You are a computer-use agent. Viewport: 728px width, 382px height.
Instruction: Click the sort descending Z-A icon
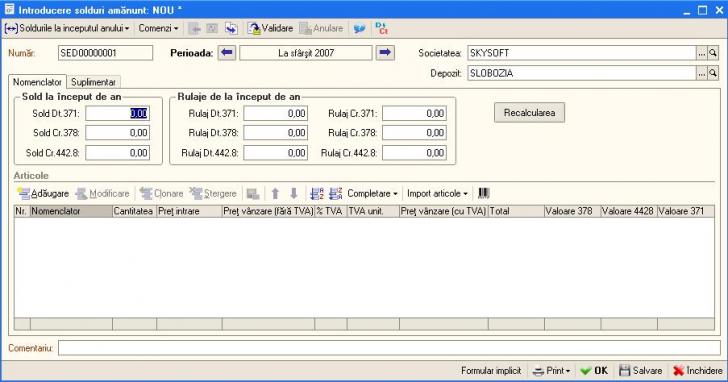[336, 194]
